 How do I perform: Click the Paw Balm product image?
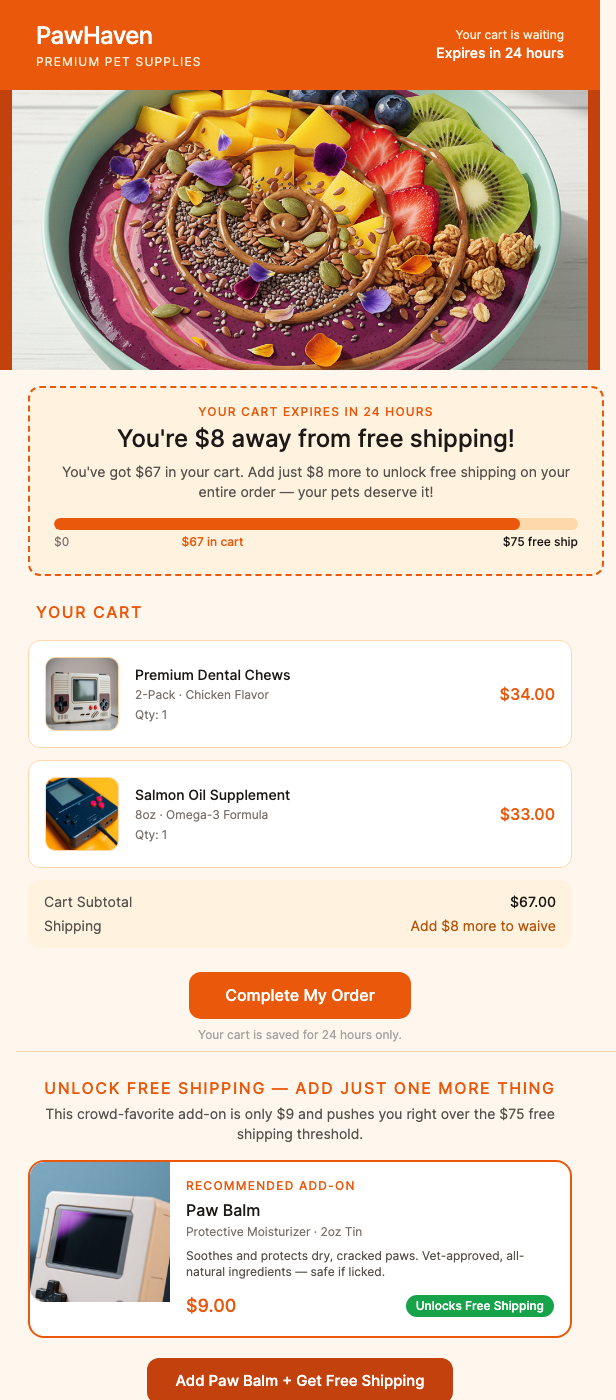[x=100, y=1231]
